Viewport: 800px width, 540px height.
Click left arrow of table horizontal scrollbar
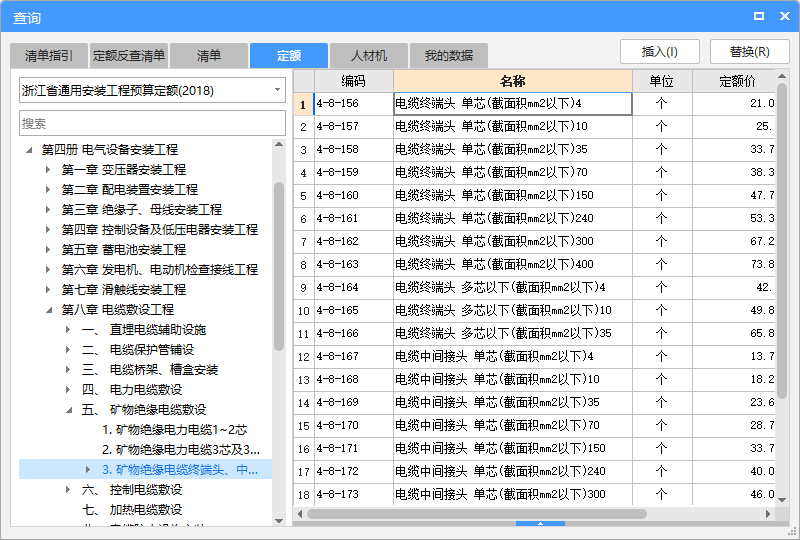299,514
